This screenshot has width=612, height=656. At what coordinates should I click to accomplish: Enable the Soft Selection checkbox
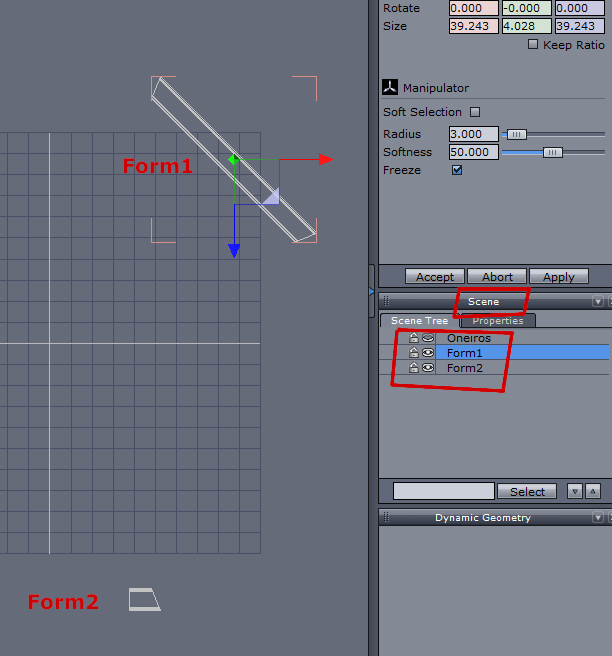pyautogui.click(x=475, y=112)
